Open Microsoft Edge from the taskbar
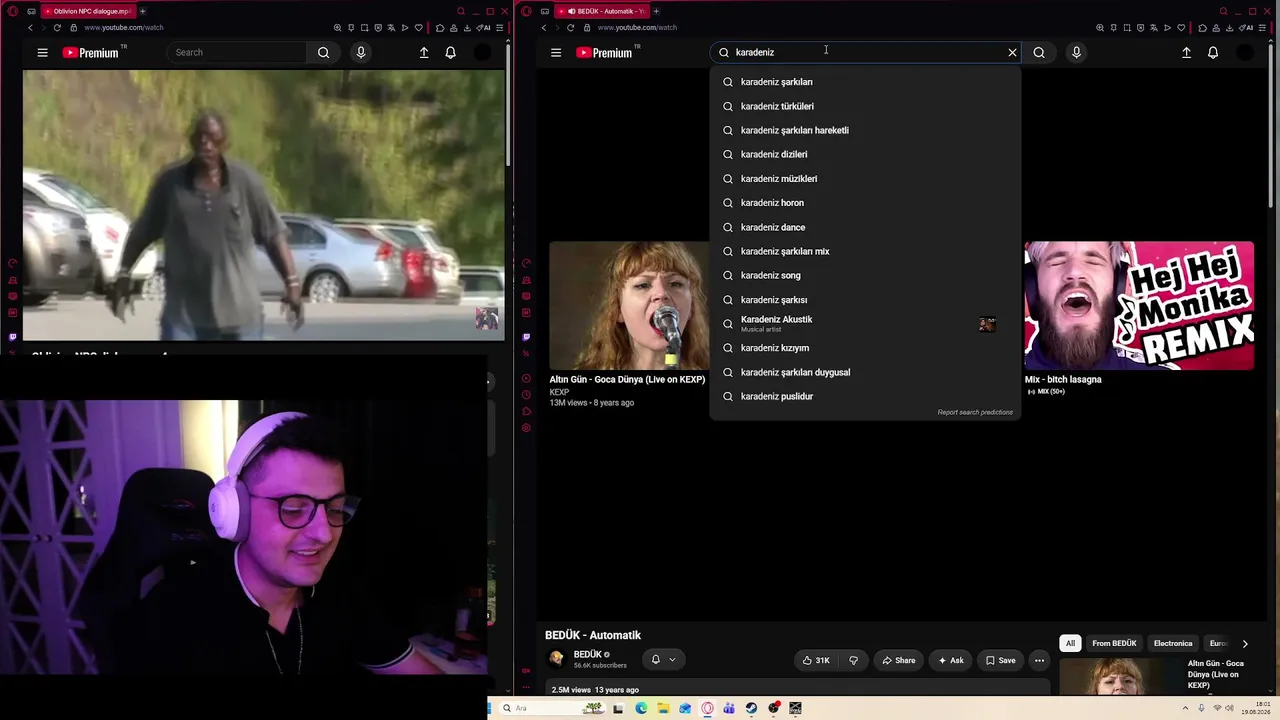The height and width of the screenshot is (720, 1280). click(640, 708)
